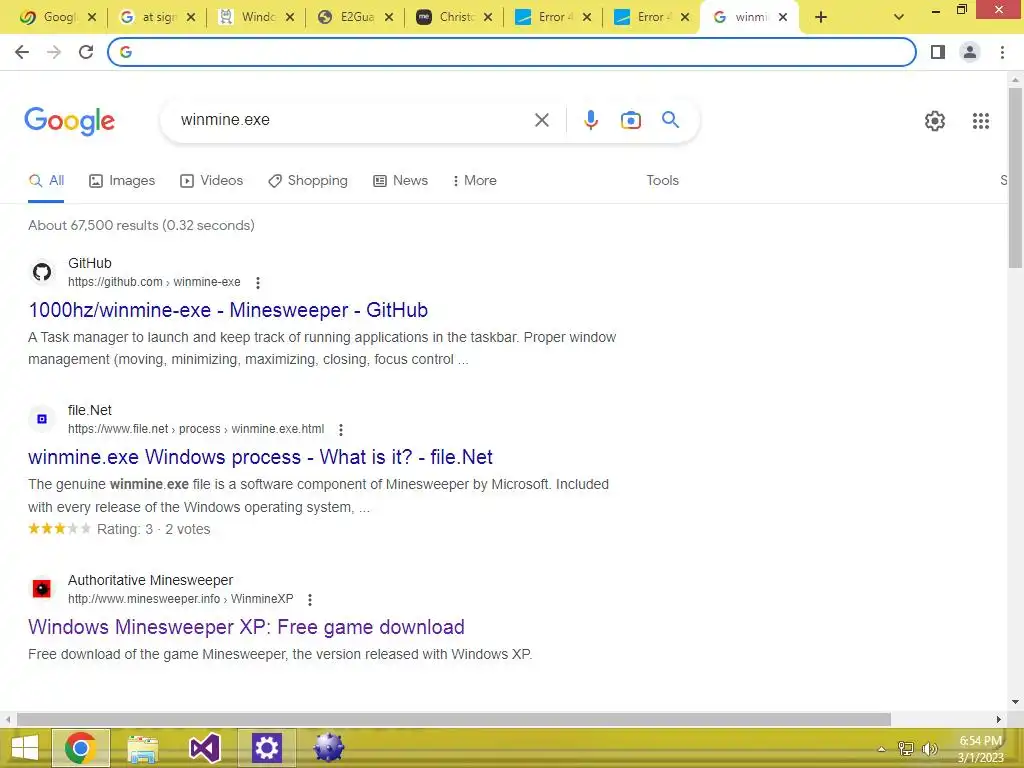
Task: Open Windows Minesweeper XP download link
Action: coord(246,627)
